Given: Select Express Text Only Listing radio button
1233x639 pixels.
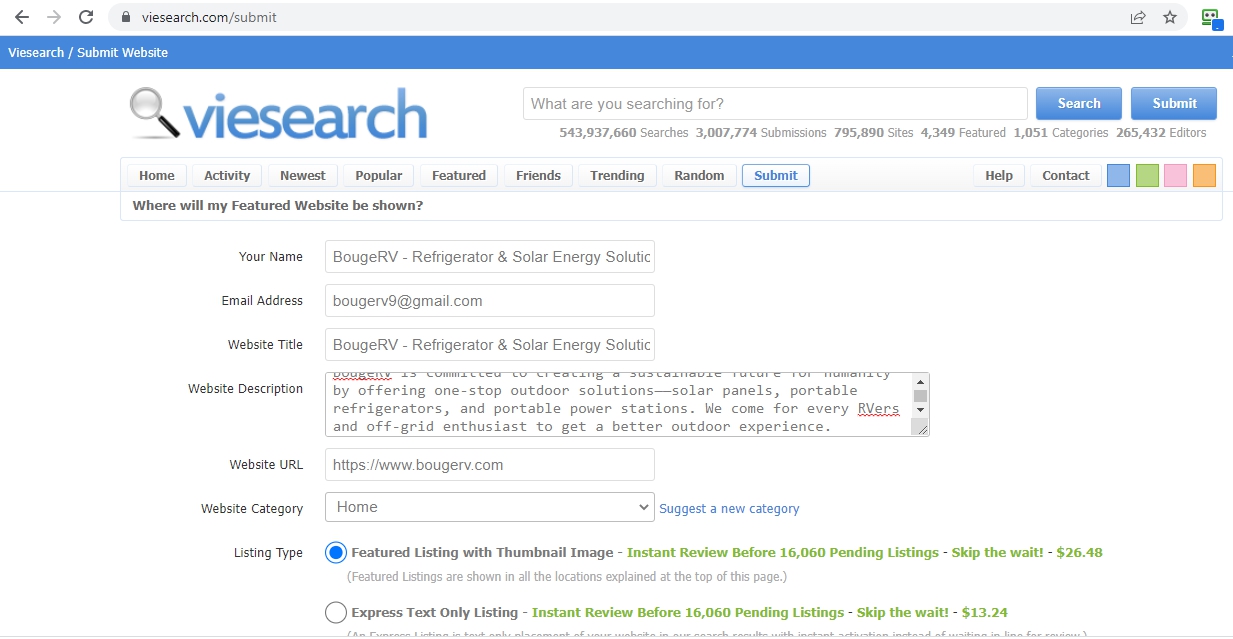Looking at the screenshot, I should pos(336,613).
